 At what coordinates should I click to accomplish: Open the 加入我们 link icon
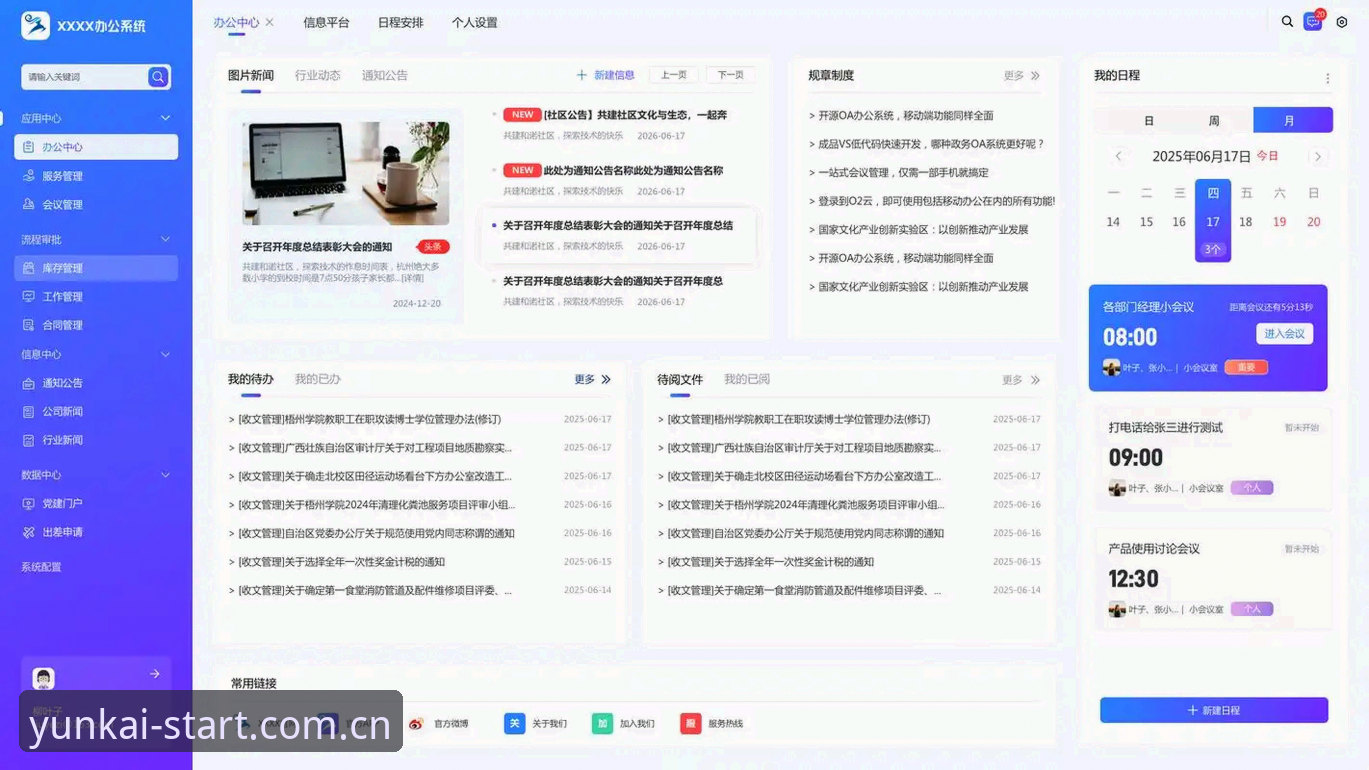point(602,723)
